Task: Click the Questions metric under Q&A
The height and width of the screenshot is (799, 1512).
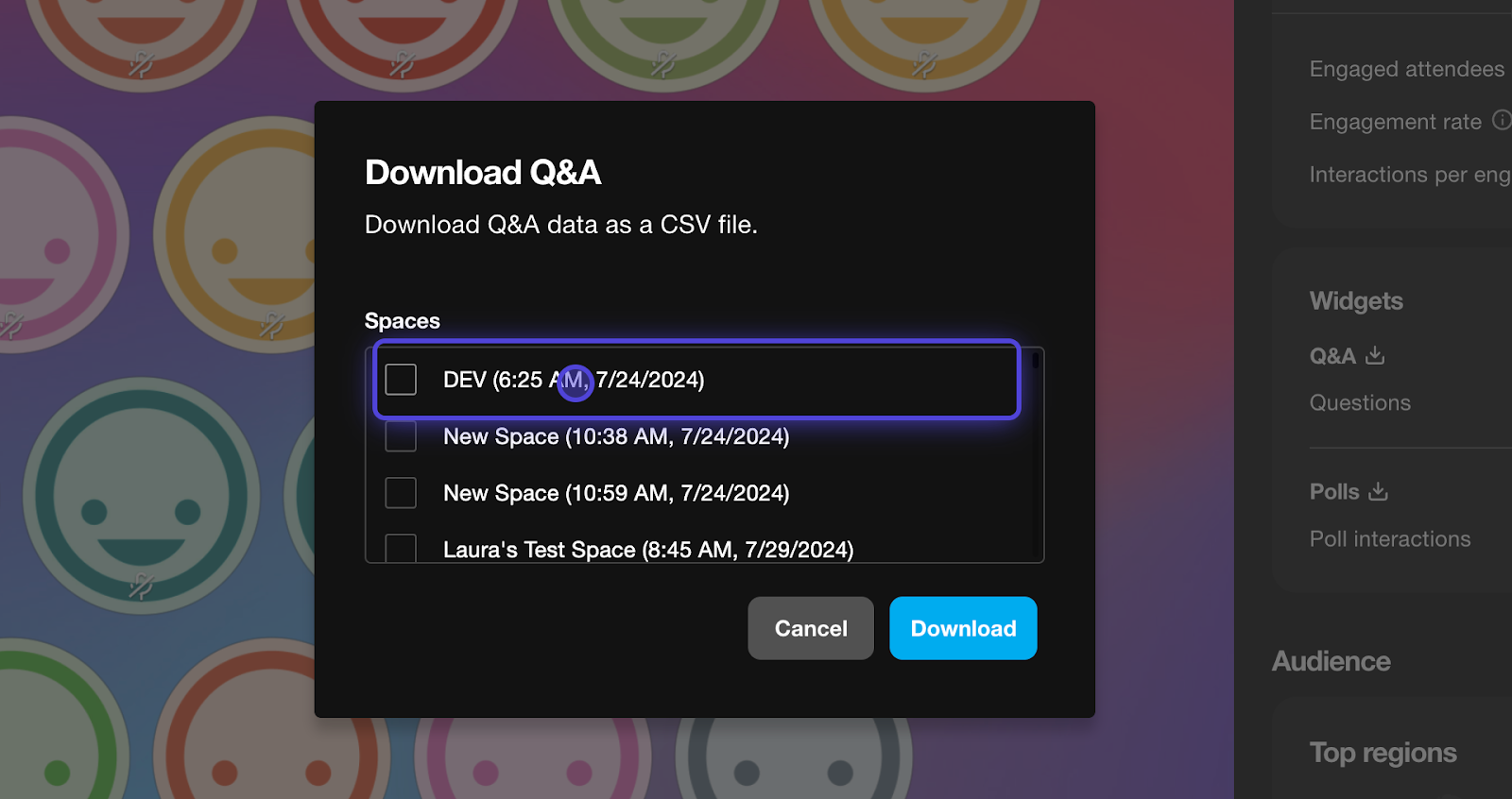Action: (1360, 403)
